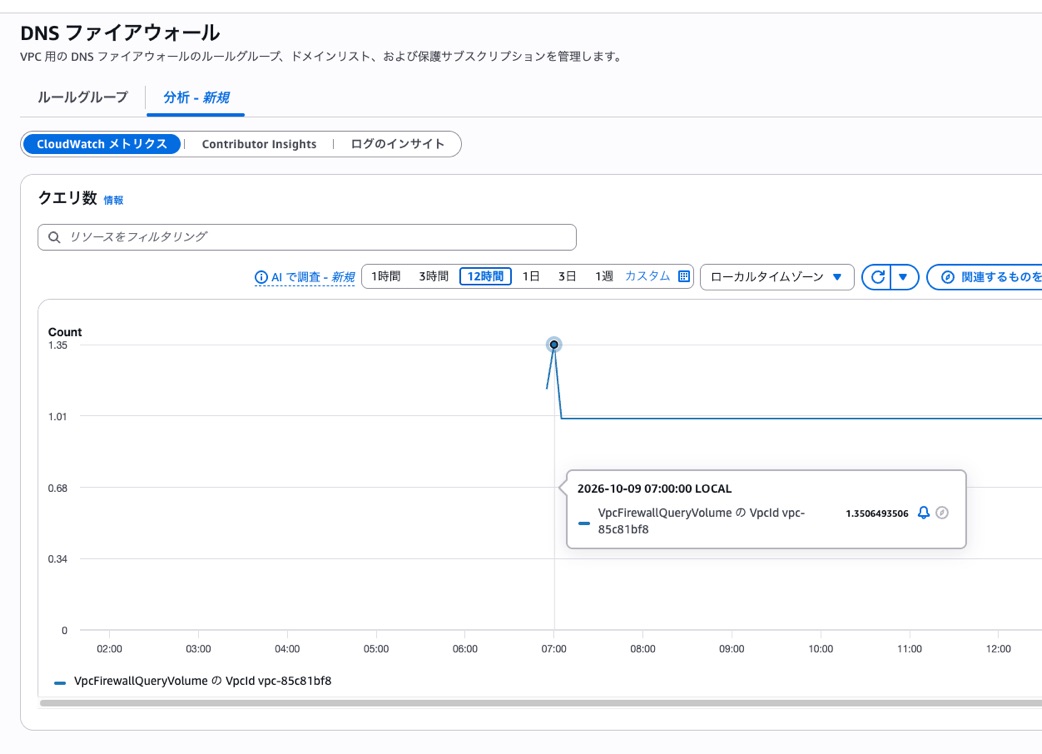Expand the refresh options dropdown arrow

[903, 277]
